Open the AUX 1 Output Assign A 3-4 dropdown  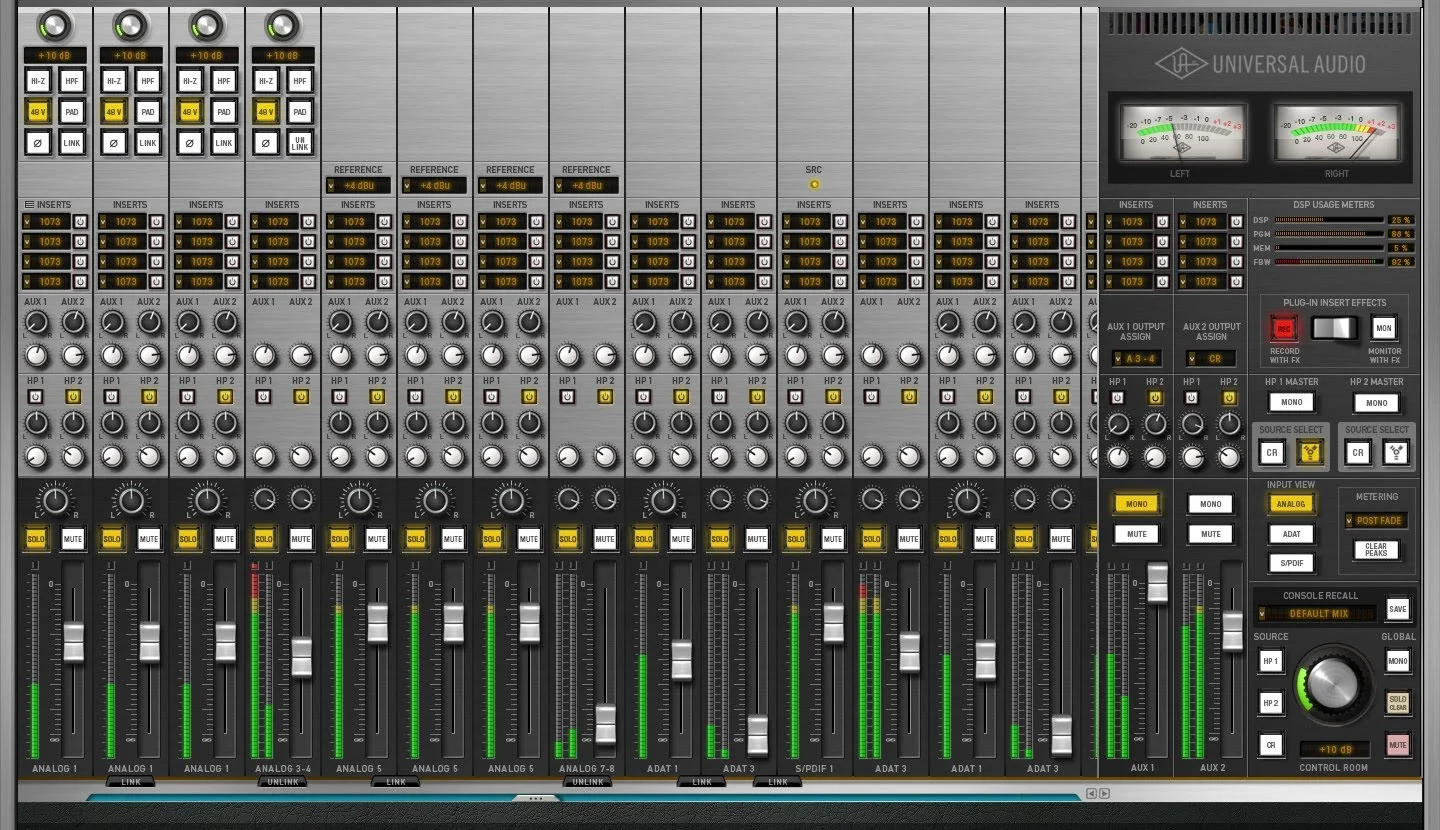pyautogui.click(x=1136, y=358)
